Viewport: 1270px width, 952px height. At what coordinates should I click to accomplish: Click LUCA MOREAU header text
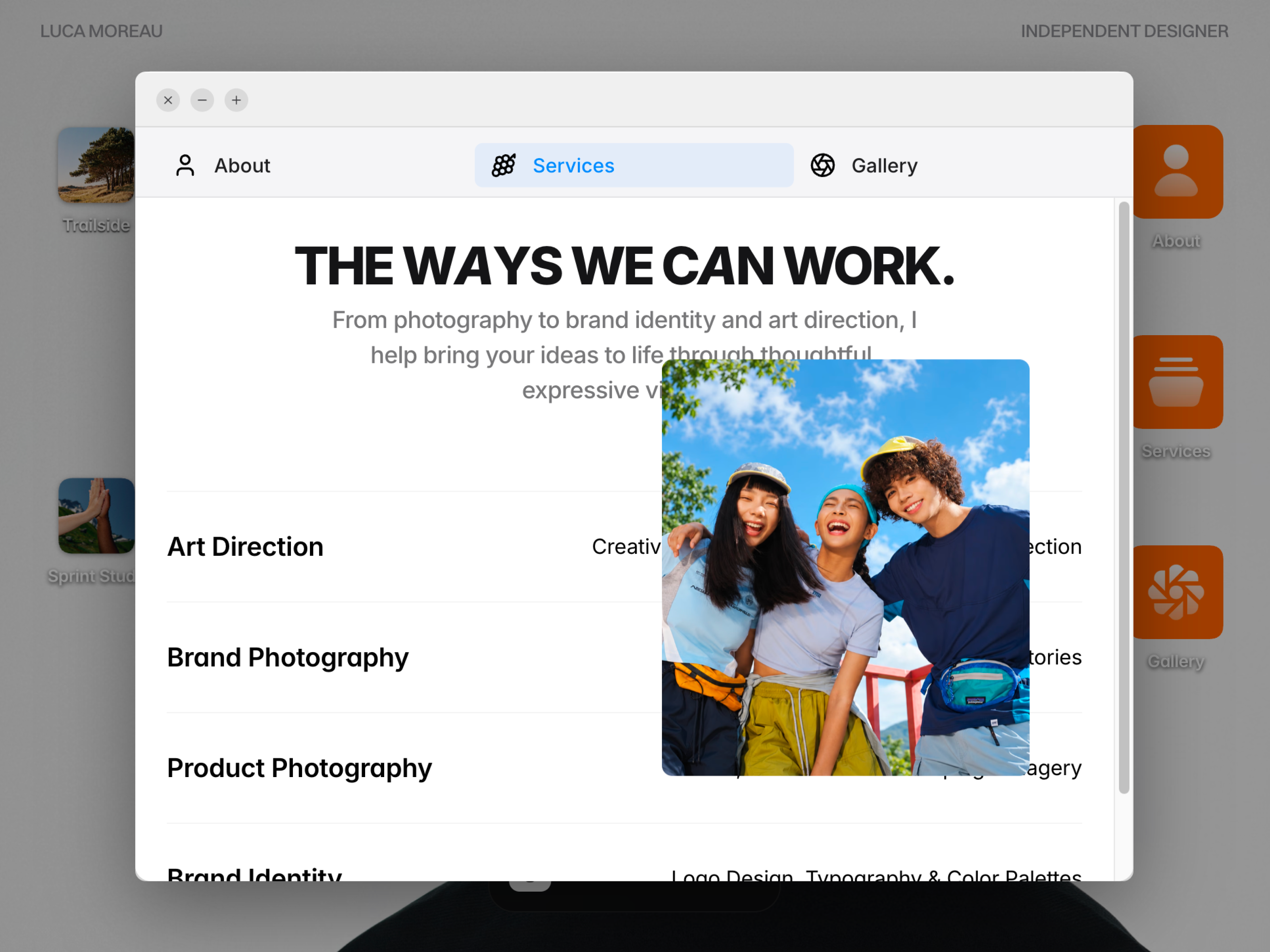point(102,31)
